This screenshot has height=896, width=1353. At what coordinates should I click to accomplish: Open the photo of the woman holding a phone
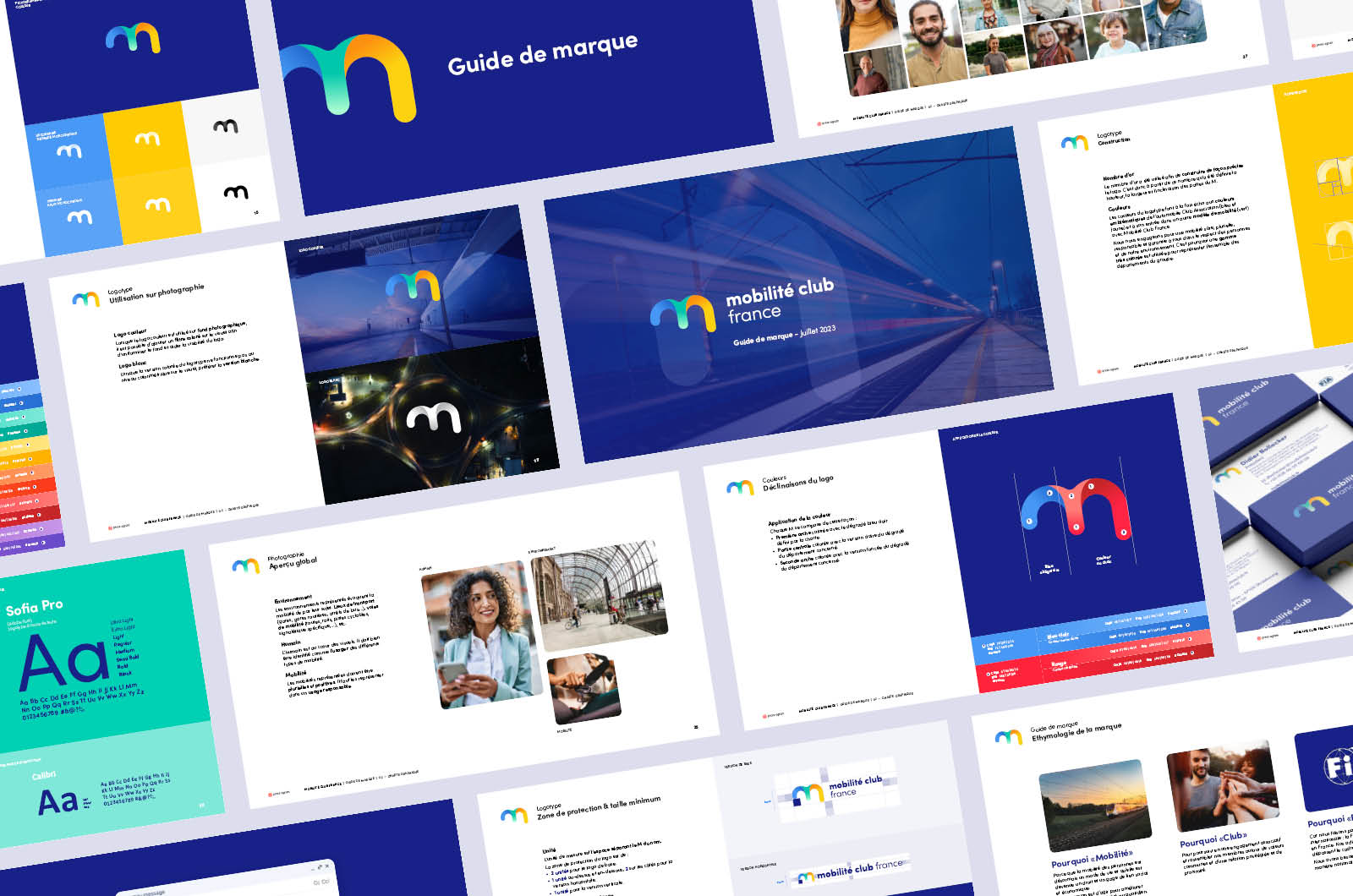coord(481,635)
